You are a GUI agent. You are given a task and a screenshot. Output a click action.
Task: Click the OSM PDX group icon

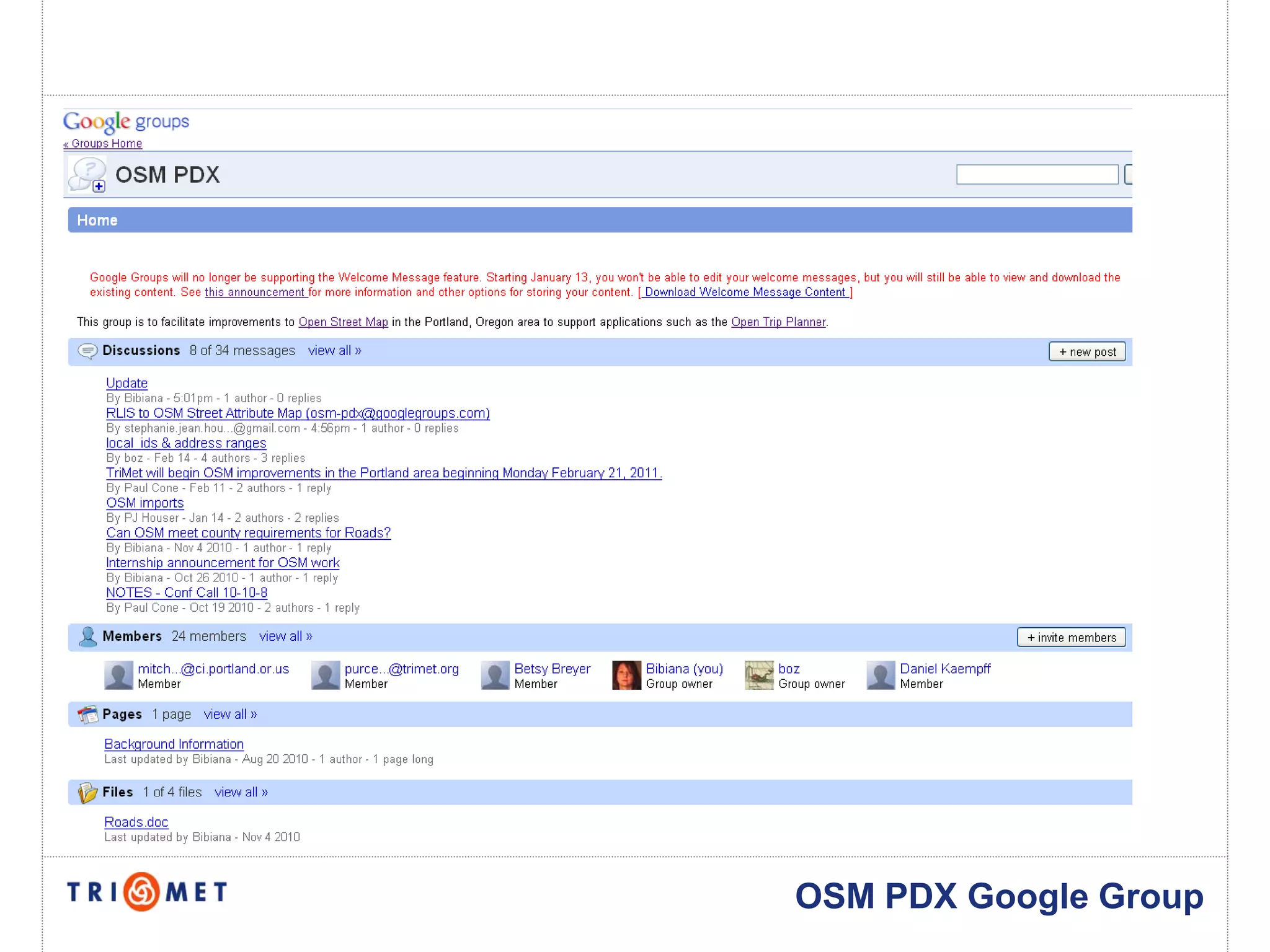87,175
